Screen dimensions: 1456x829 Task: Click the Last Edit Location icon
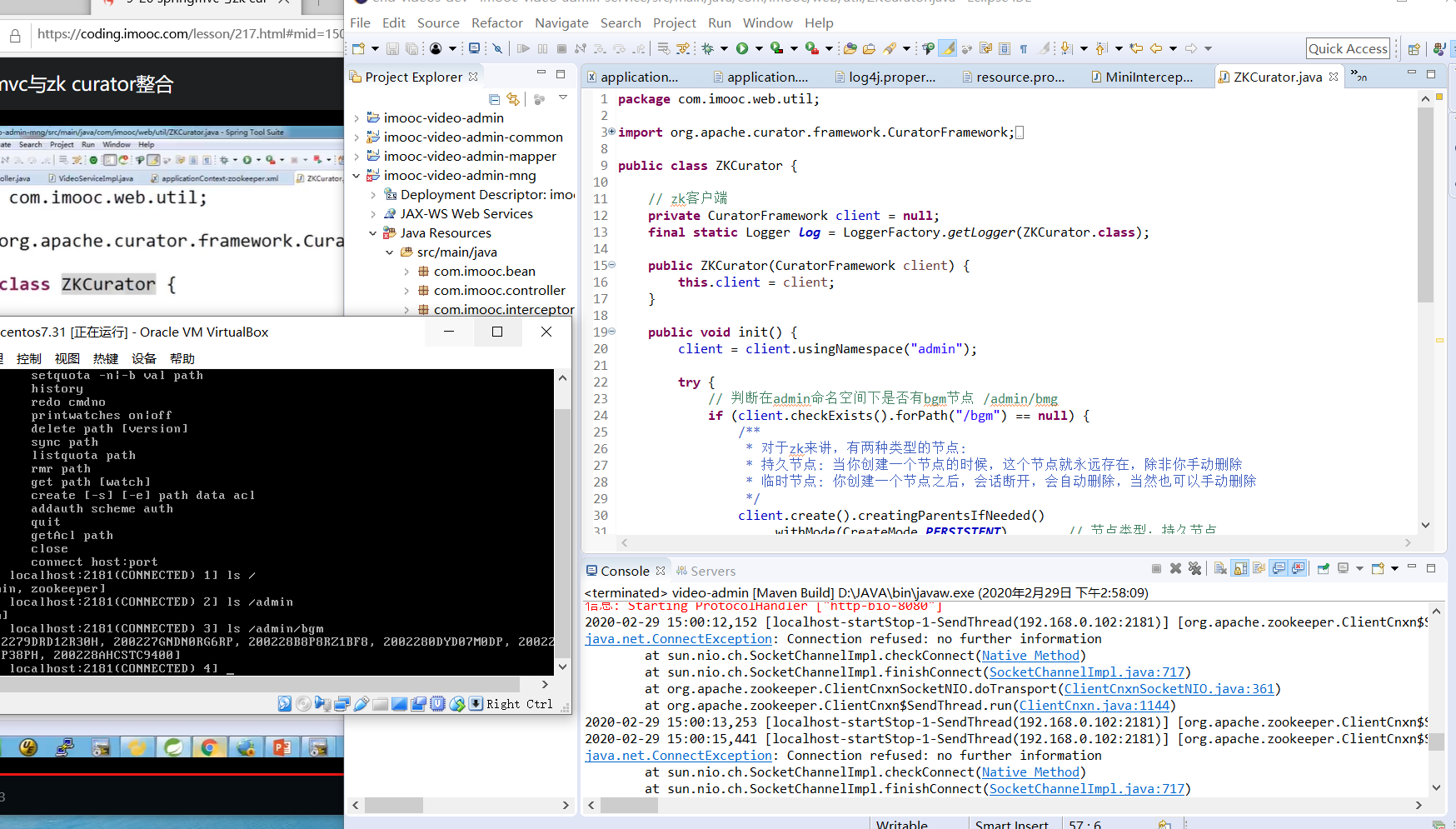tap(1136, 48)
